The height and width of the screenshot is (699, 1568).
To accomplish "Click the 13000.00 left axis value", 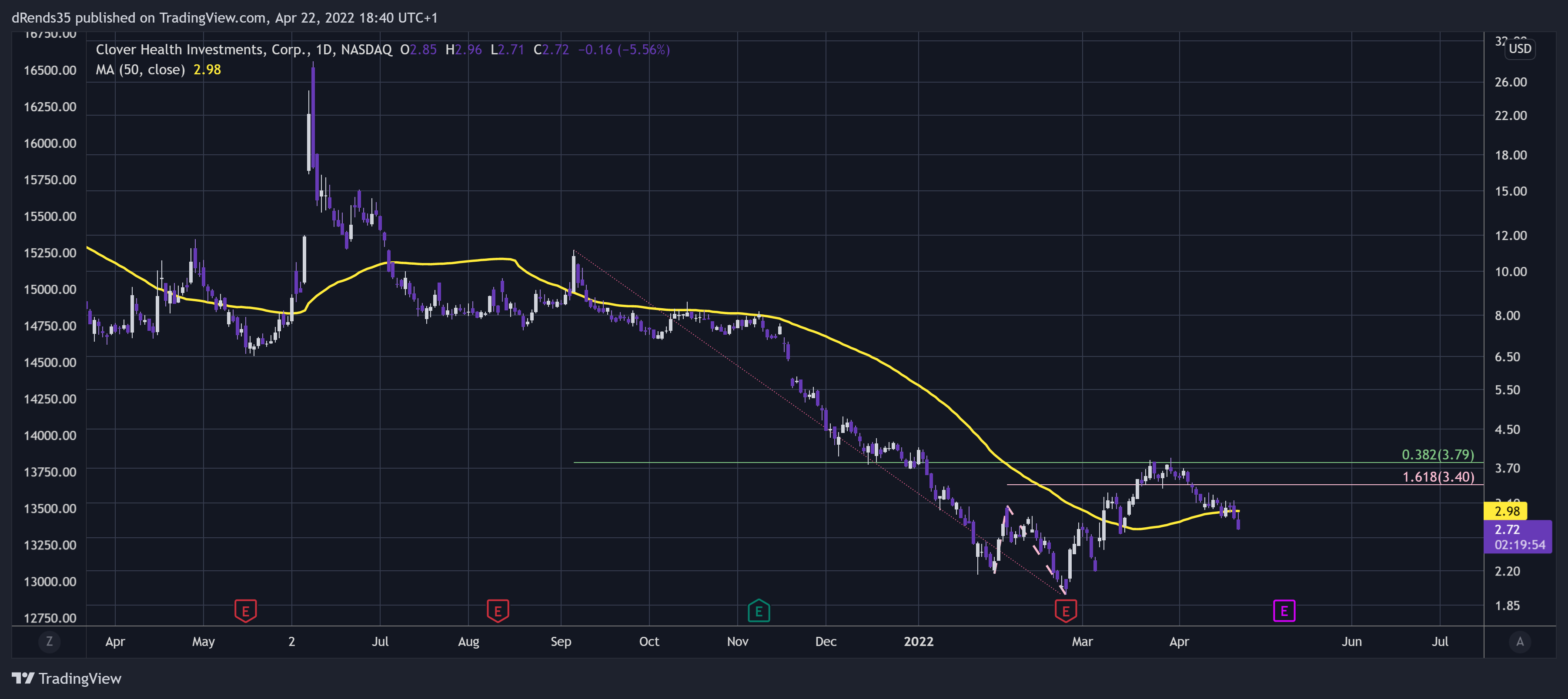I will point(50,581).
